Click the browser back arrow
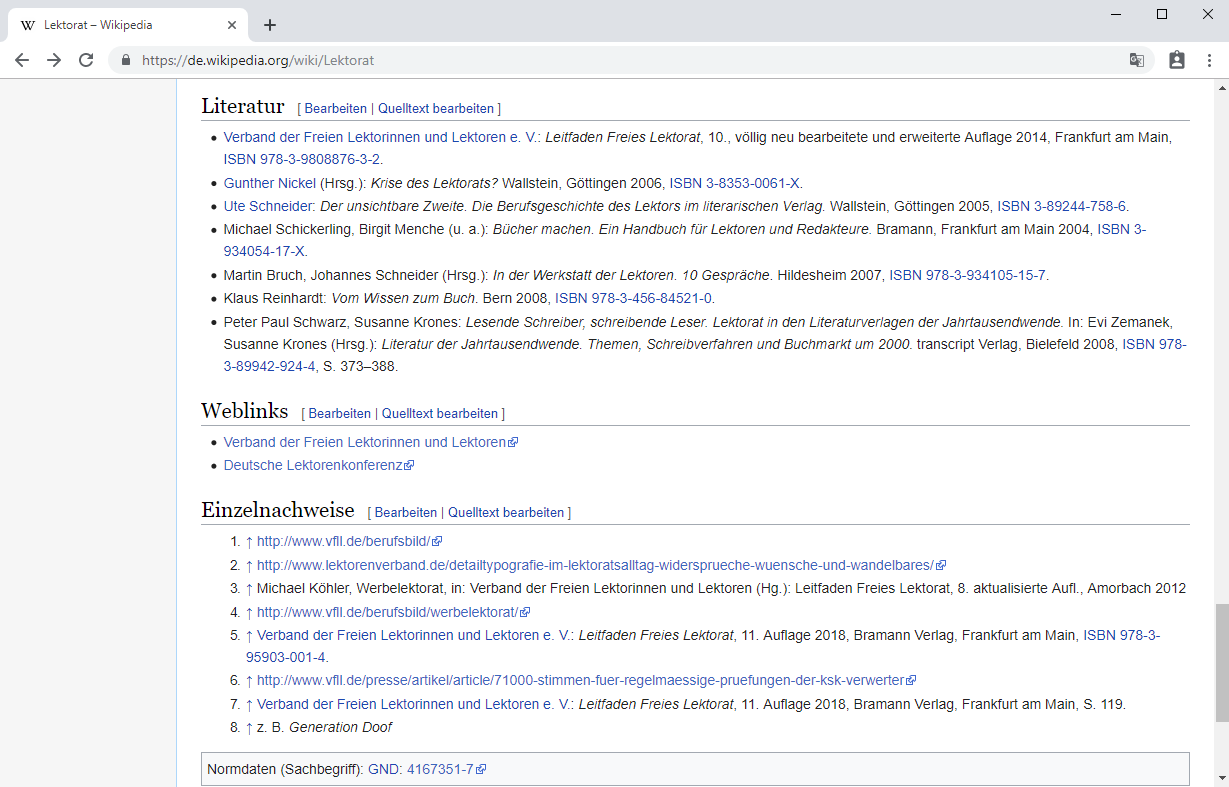The width and height of the screenshot is (1229, 787). (22, 60)
